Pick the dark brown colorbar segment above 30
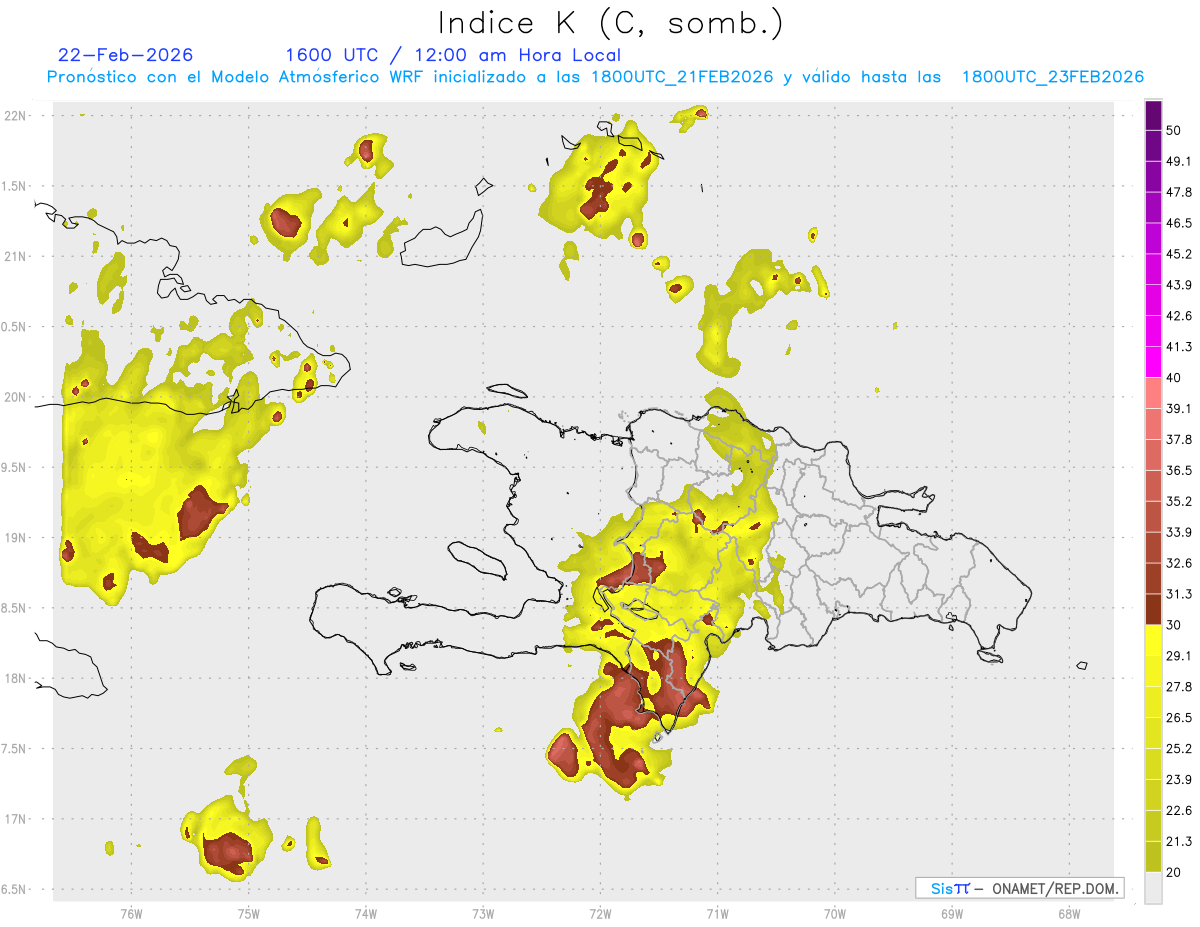The height and width of the screenshot is (927, 1200). 1153,609
